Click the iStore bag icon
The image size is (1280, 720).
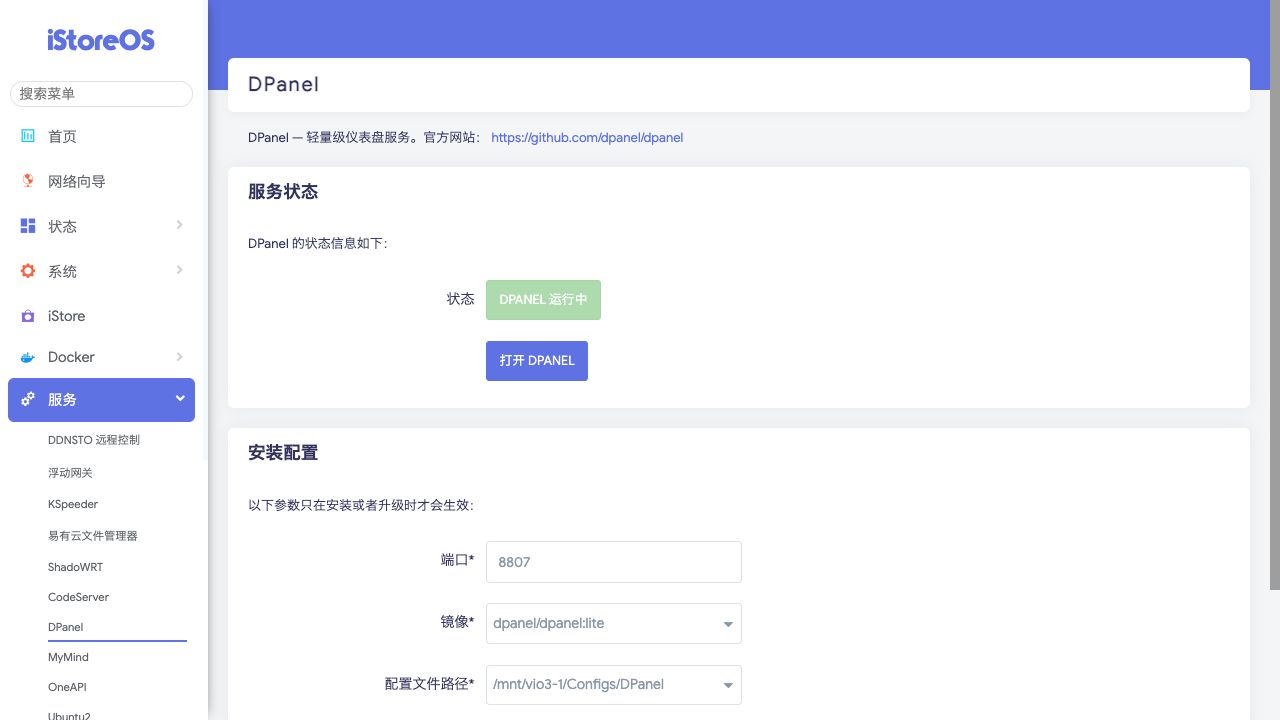click(28, 316)
